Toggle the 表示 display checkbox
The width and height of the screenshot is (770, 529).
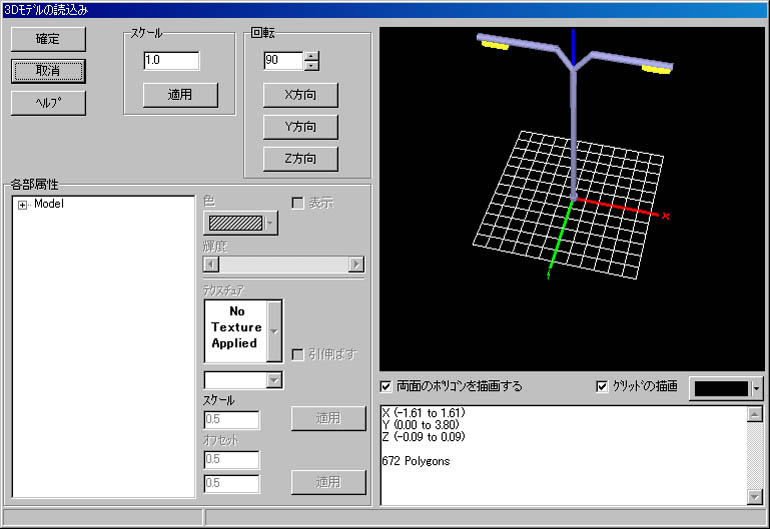(298, 203)
